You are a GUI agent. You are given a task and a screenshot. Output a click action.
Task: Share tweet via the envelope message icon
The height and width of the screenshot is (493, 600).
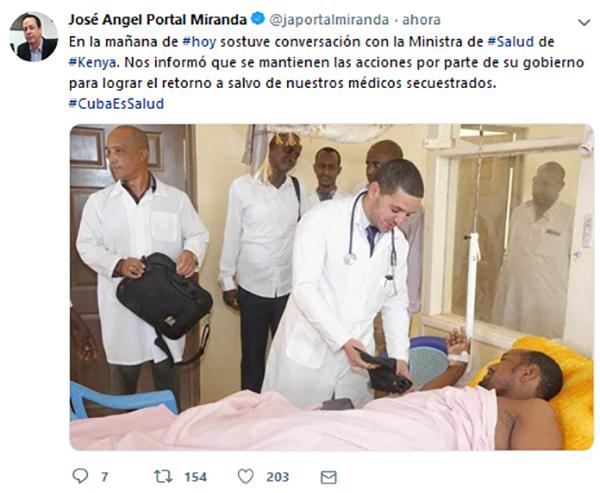[x=328, y=477]
